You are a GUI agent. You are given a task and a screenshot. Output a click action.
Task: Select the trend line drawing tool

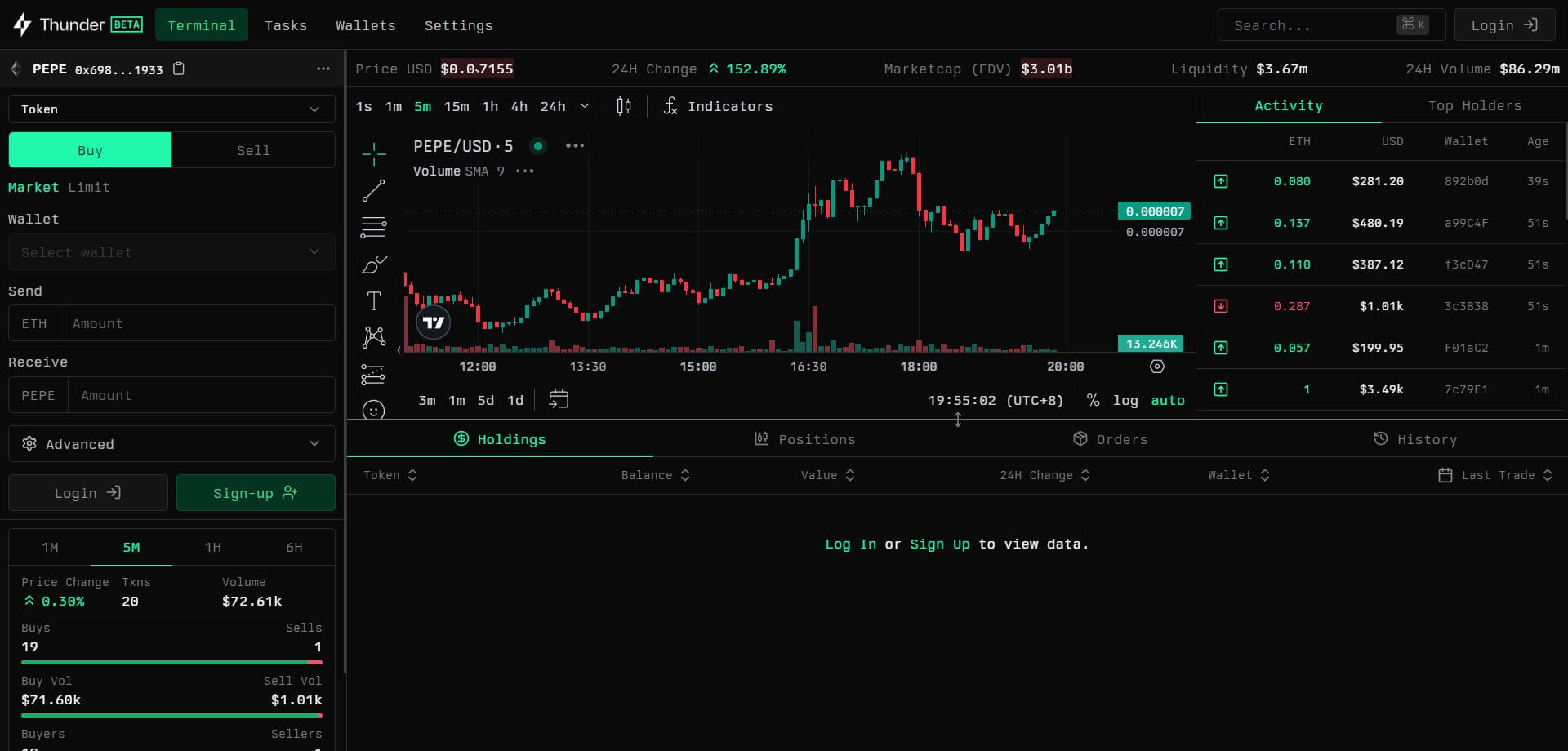click(374, 191)
